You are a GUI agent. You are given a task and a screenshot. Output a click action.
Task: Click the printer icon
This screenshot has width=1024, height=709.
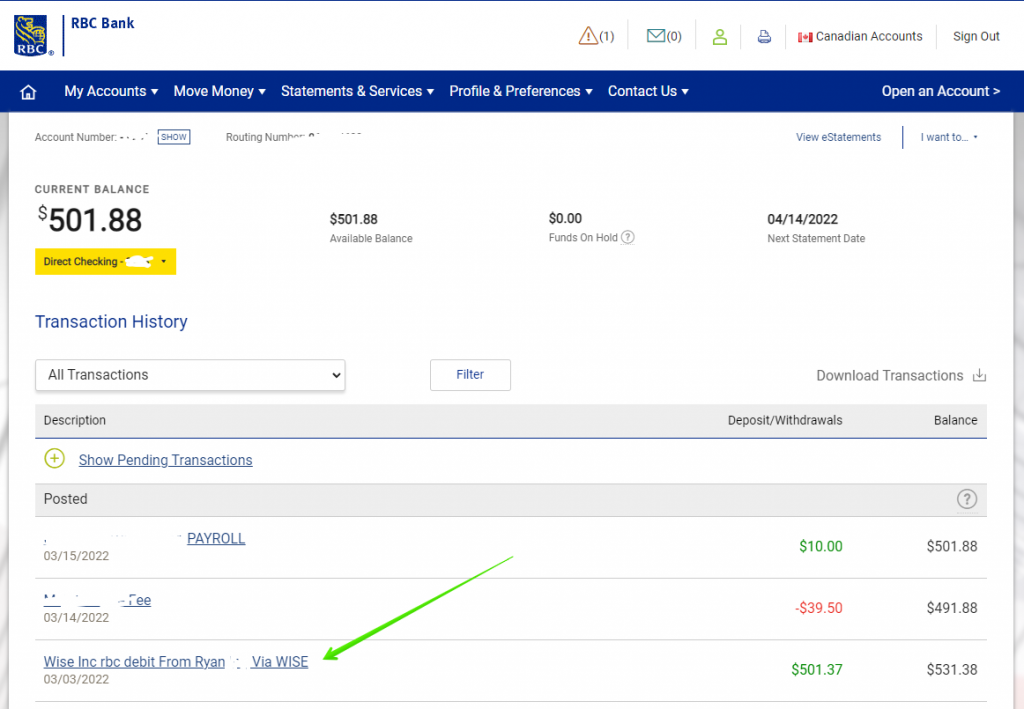point(764,37)
